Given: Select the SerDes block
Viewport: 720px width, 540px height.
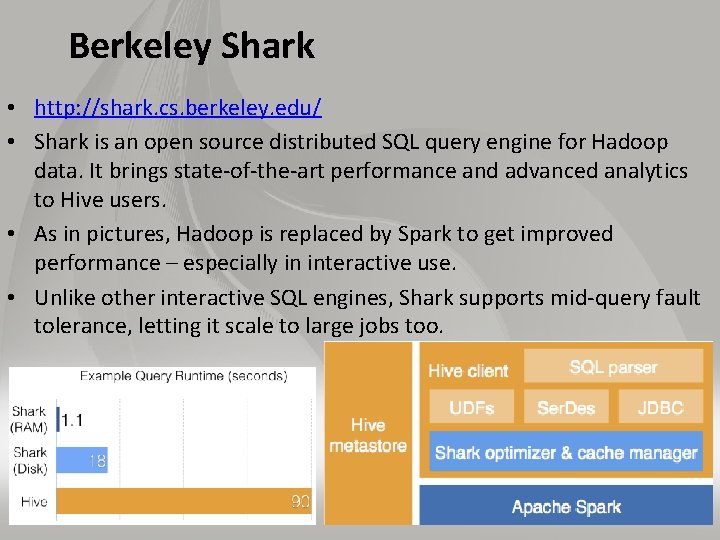Looking at the screenshot, I should point(566,407).
